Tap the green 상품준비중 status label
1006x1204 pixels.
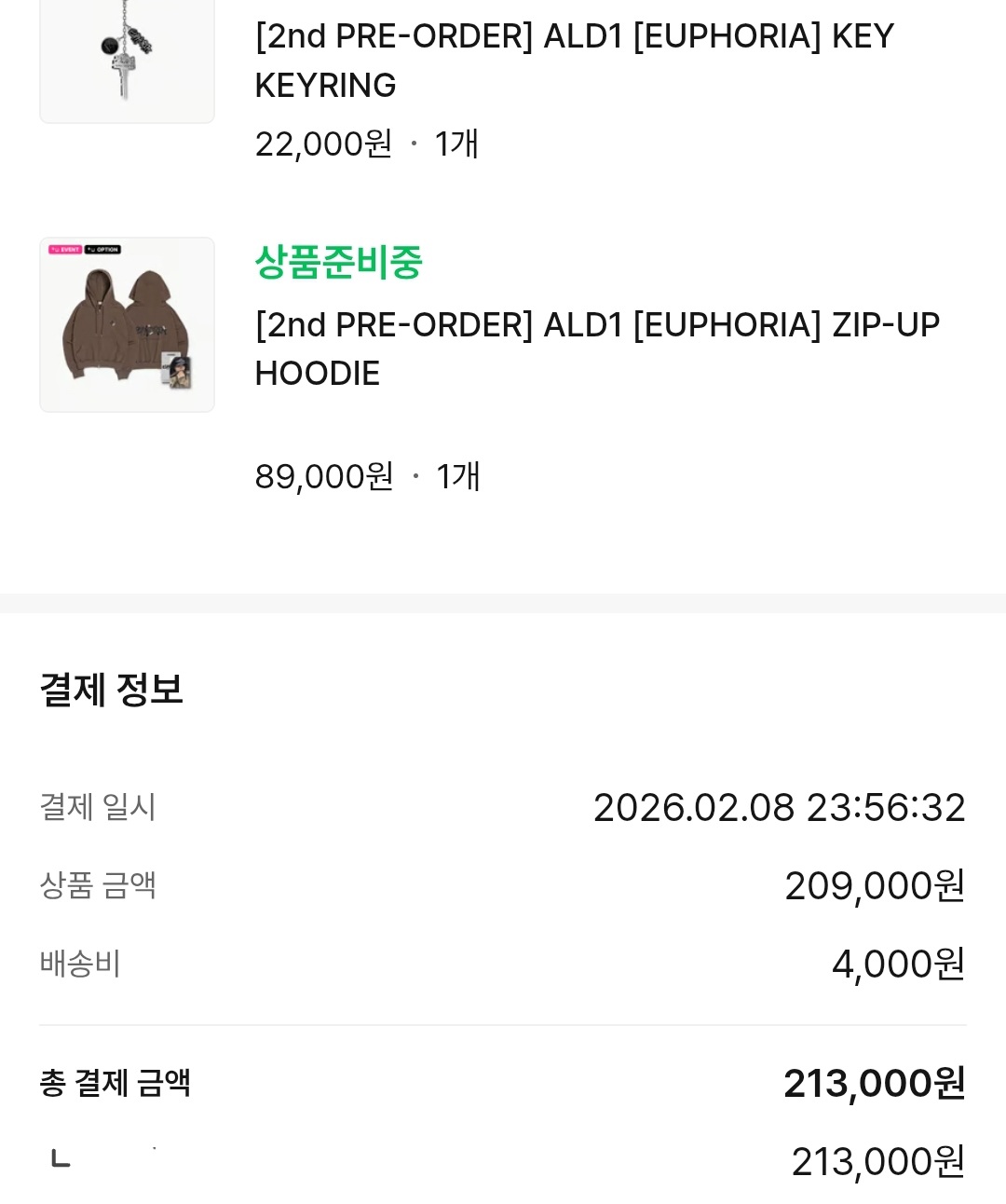(x=339, y=262)
